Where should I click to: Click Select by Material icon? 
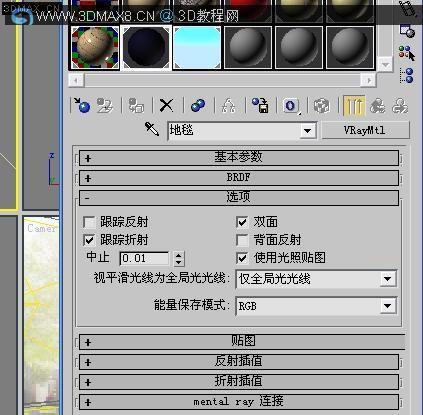pyautogui.click(x=407, y=53)
